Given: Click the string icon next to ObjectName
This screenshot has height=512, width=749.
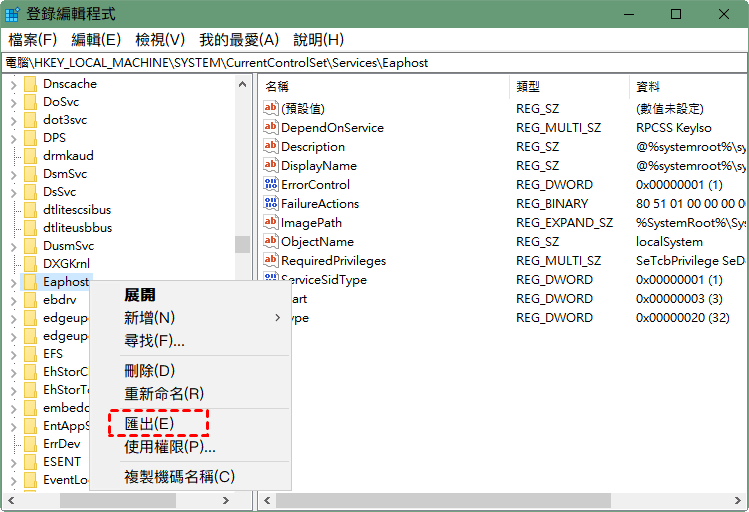Looking at the screenshot, I should coord(271,241).
